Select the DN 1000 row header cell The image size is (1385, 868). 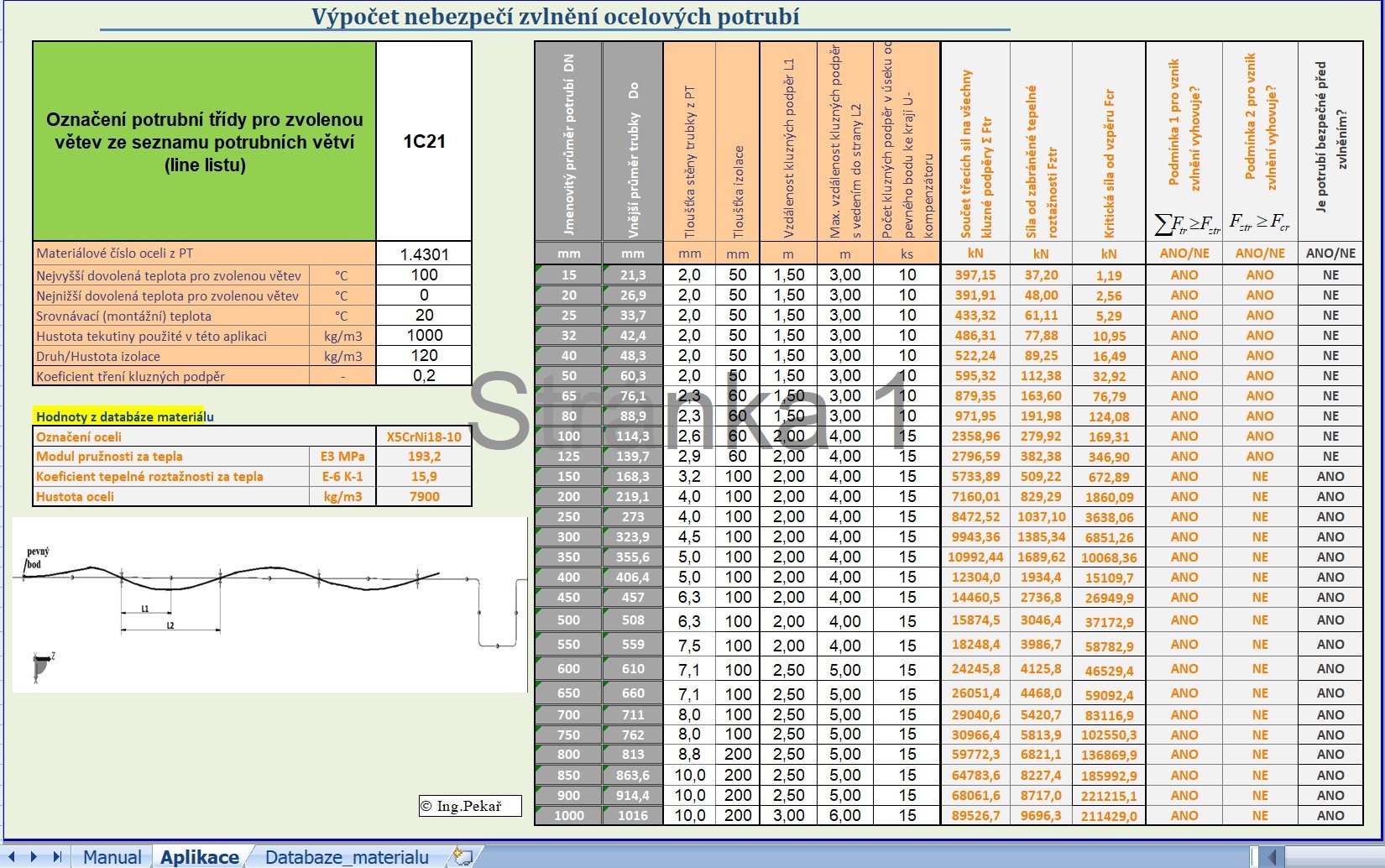click(x=568, y=816)
